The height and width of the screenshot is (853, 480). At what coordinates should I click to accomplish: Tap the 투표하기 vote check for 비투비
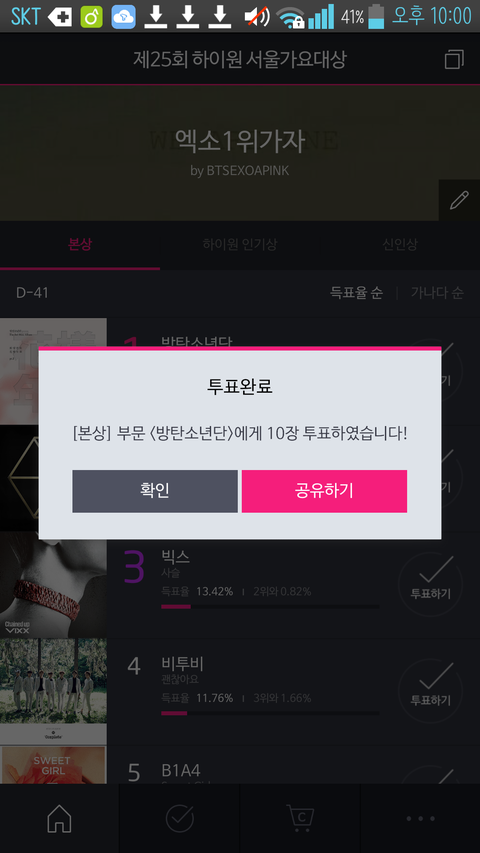[430, 690]
